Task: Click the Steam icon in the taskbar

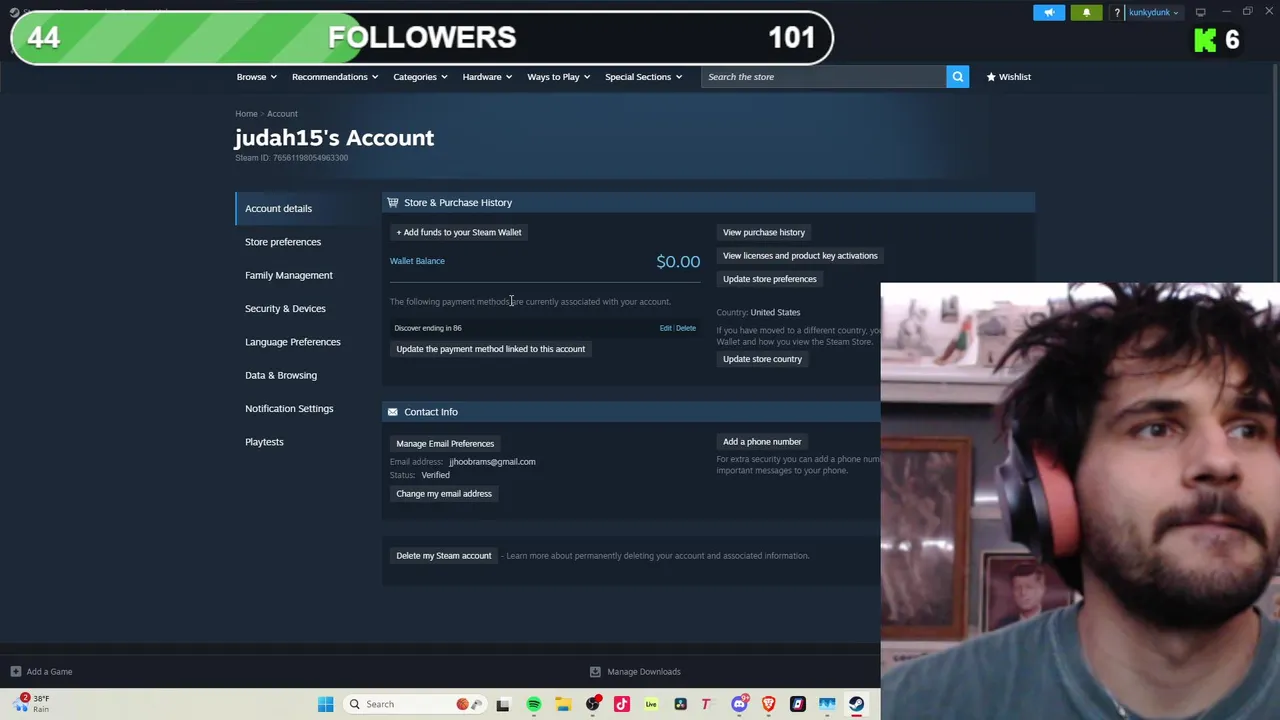Action: click(856, 704)
